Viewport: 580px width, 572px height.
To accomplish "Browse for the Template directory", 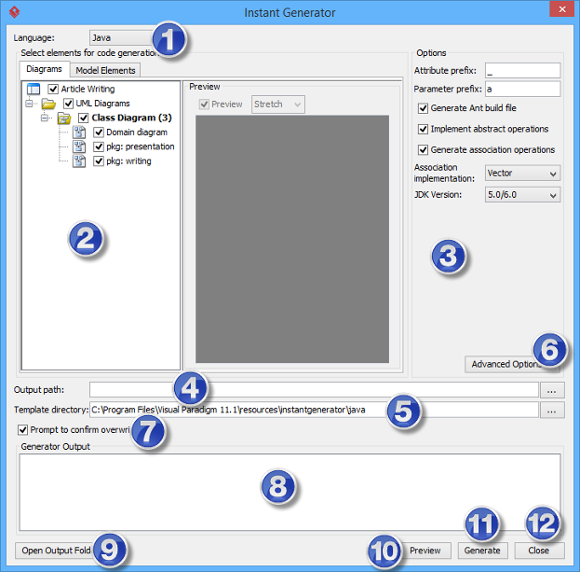I will tap(552, 410).
